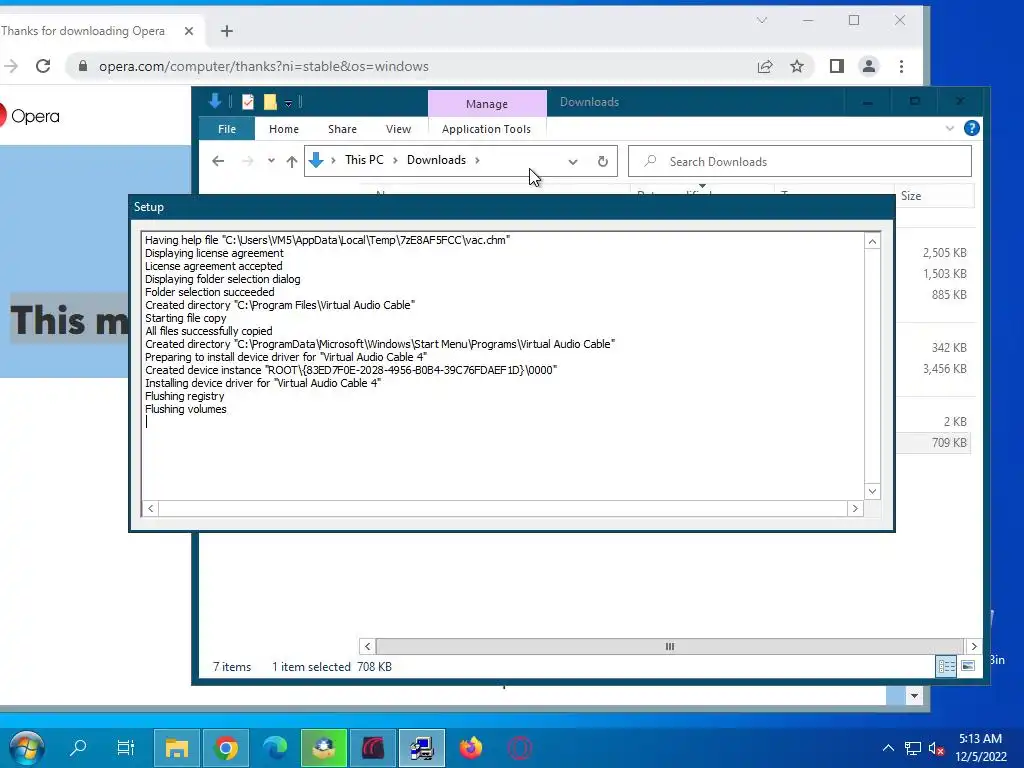Select the 709 KB file row

point(934,443)
